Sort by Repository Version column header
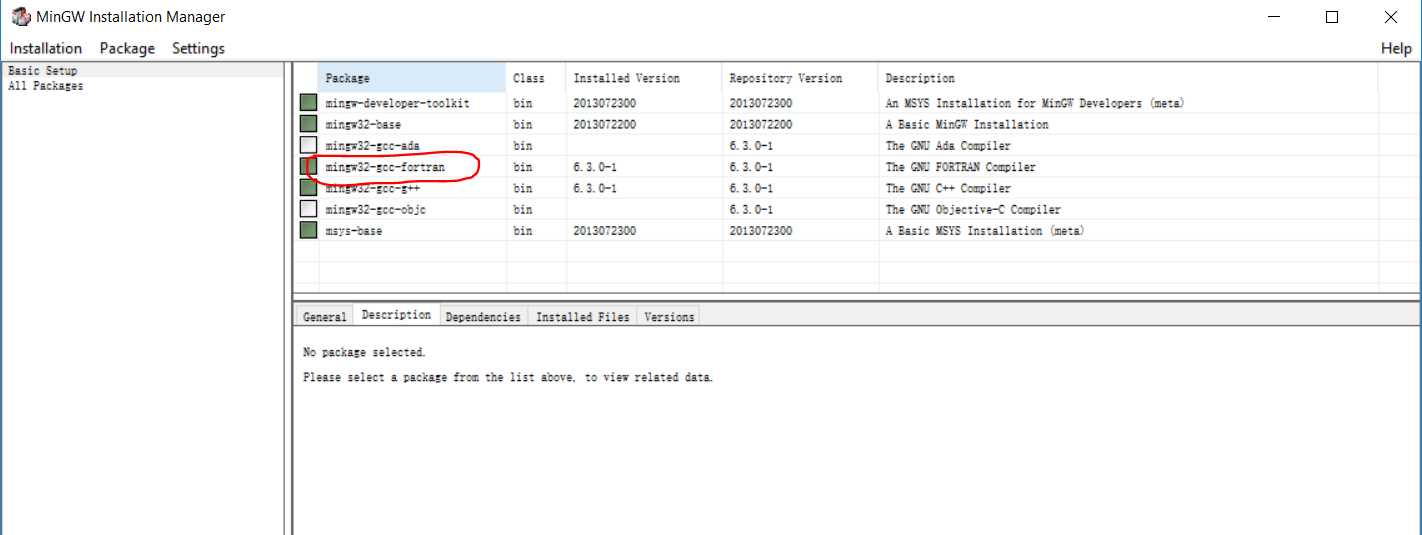This screenshot has height=535, width=1422. (800, 78)
